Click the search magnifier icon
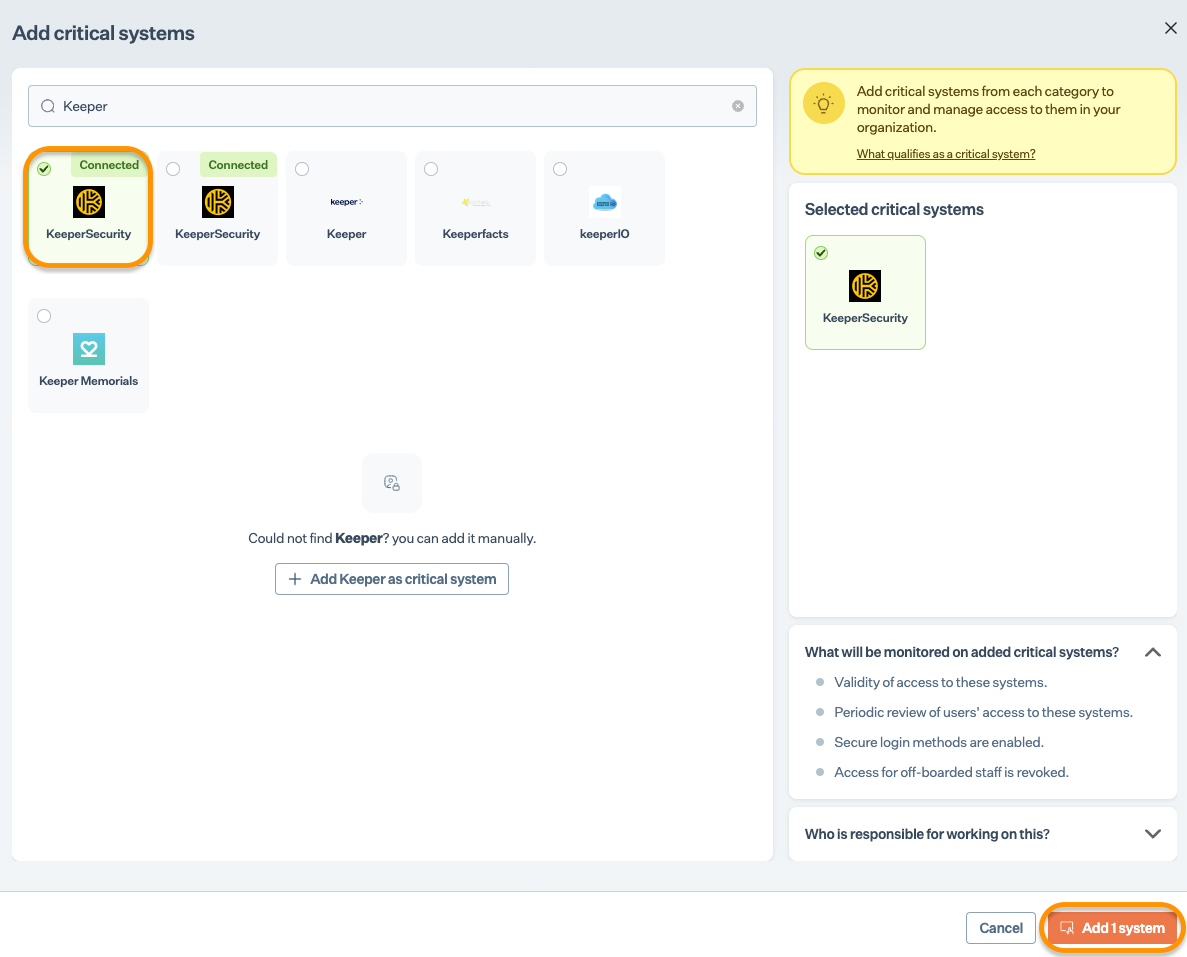The width and height of the screenshot is (1187, 957). (x=48, y=106)
